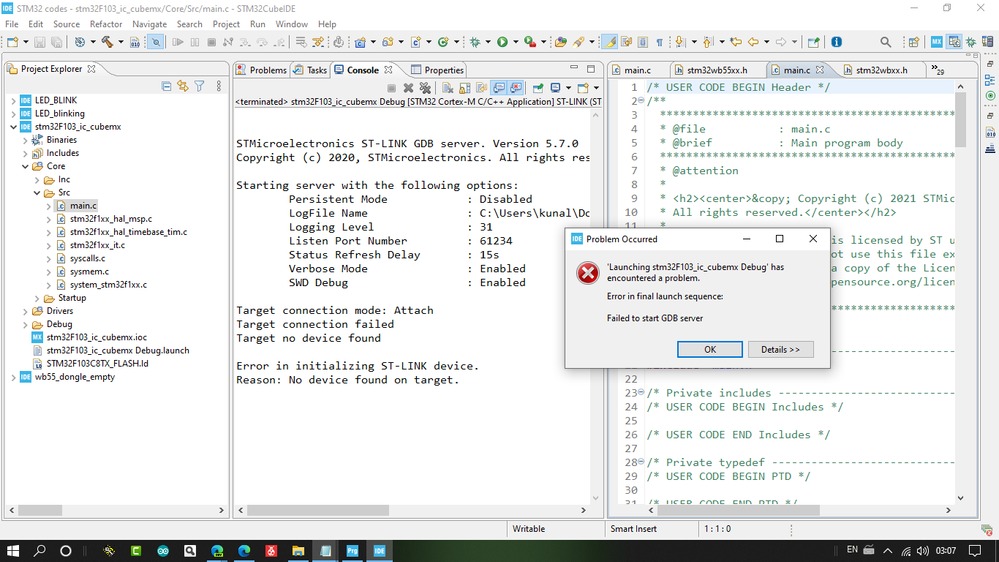999x562 pixels.
Task: Select stm32f1xx_it.c in Project Explorer
Action: tap(97, 245)
